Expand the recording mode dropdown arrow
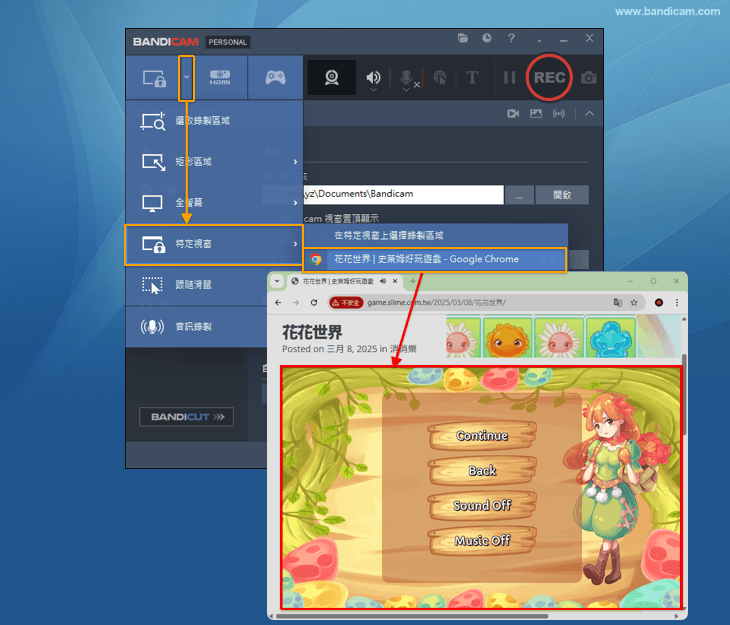 pyautogui.click(x=186, y=78)
